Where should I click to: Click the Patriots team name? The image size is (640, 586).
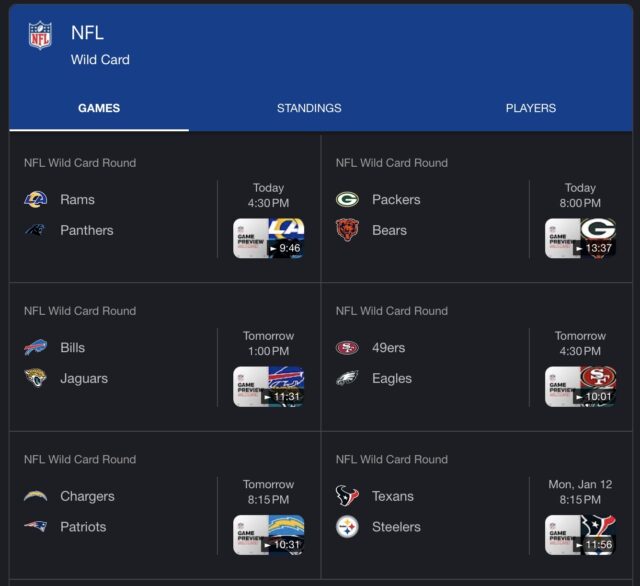coord(83,527)
